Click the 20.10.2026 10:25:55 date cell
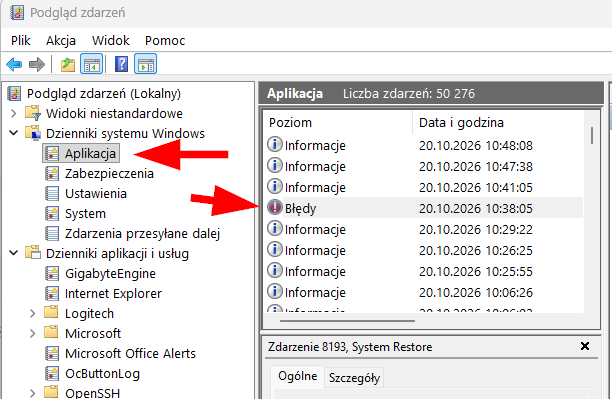 476,271
